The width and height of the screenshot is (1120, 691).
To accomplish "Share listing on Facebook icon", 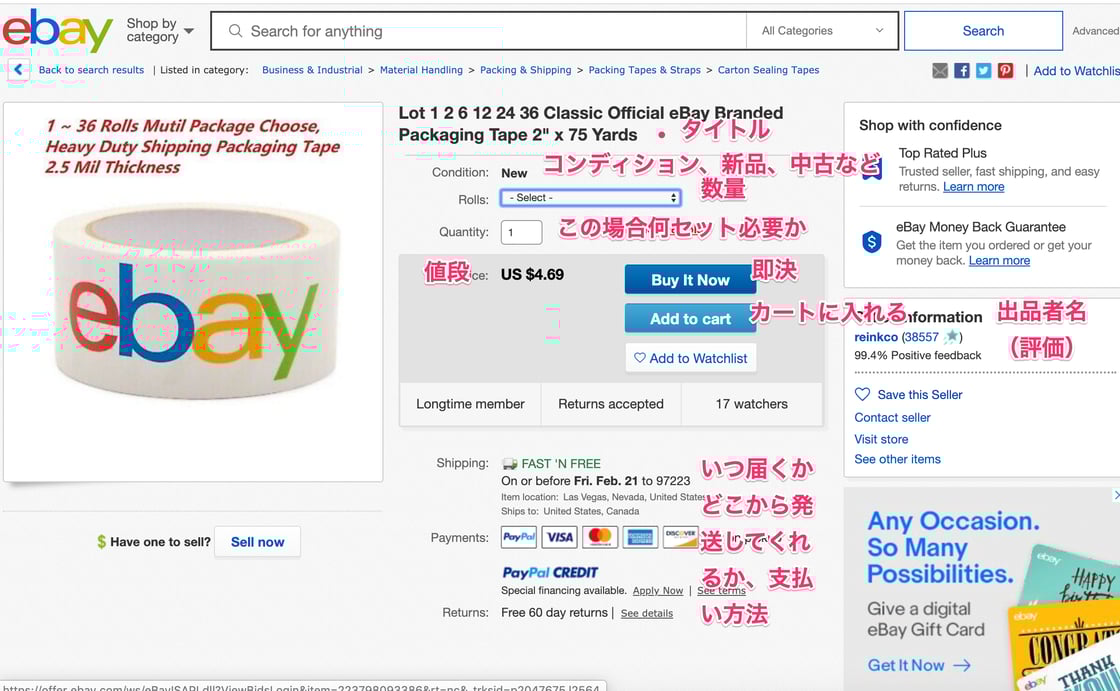I will [x=962, y=71].
